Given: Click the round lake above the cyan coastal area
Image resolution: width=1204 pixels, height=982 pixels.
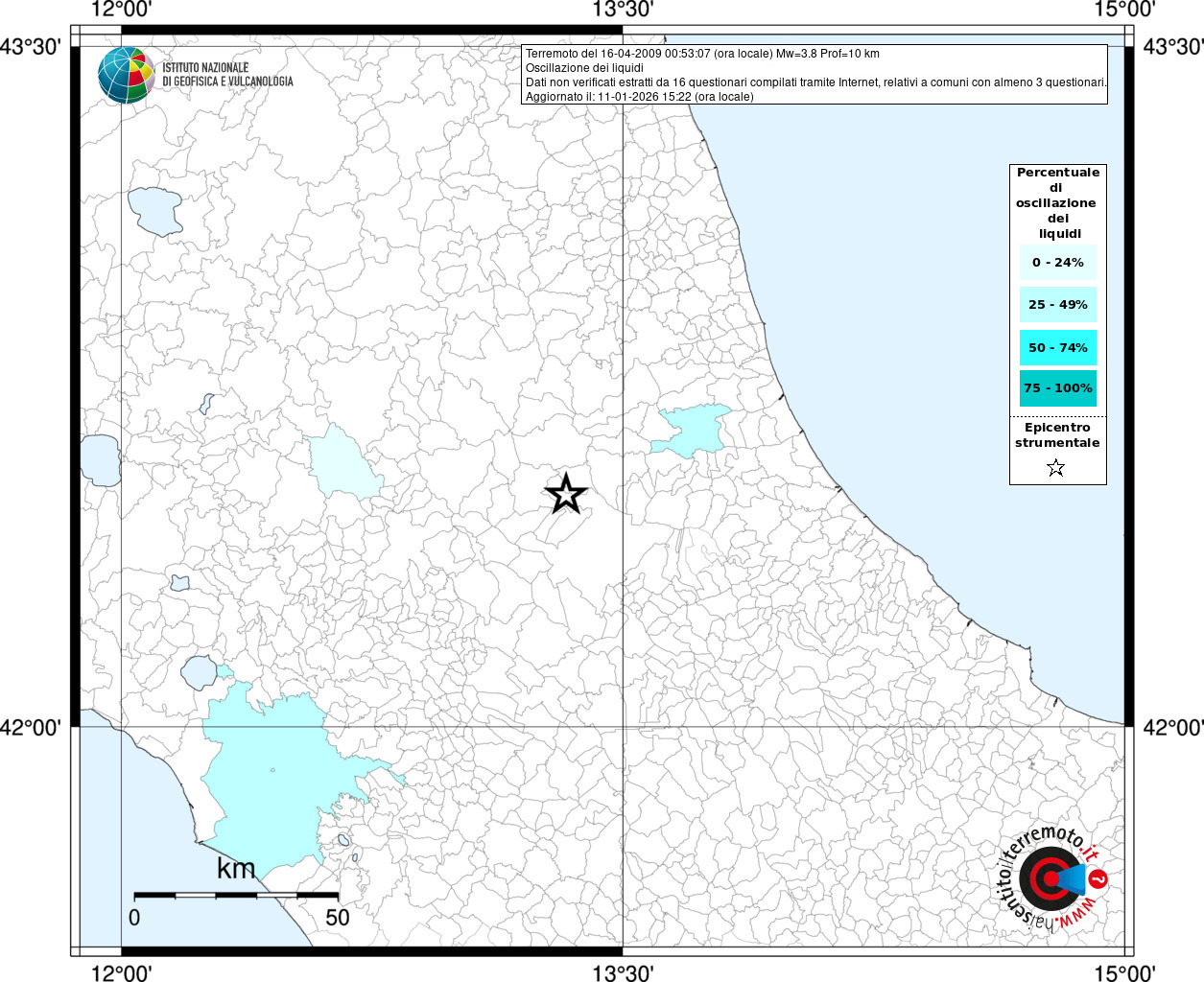Looking at the screenshot, I should click(199, 672).
